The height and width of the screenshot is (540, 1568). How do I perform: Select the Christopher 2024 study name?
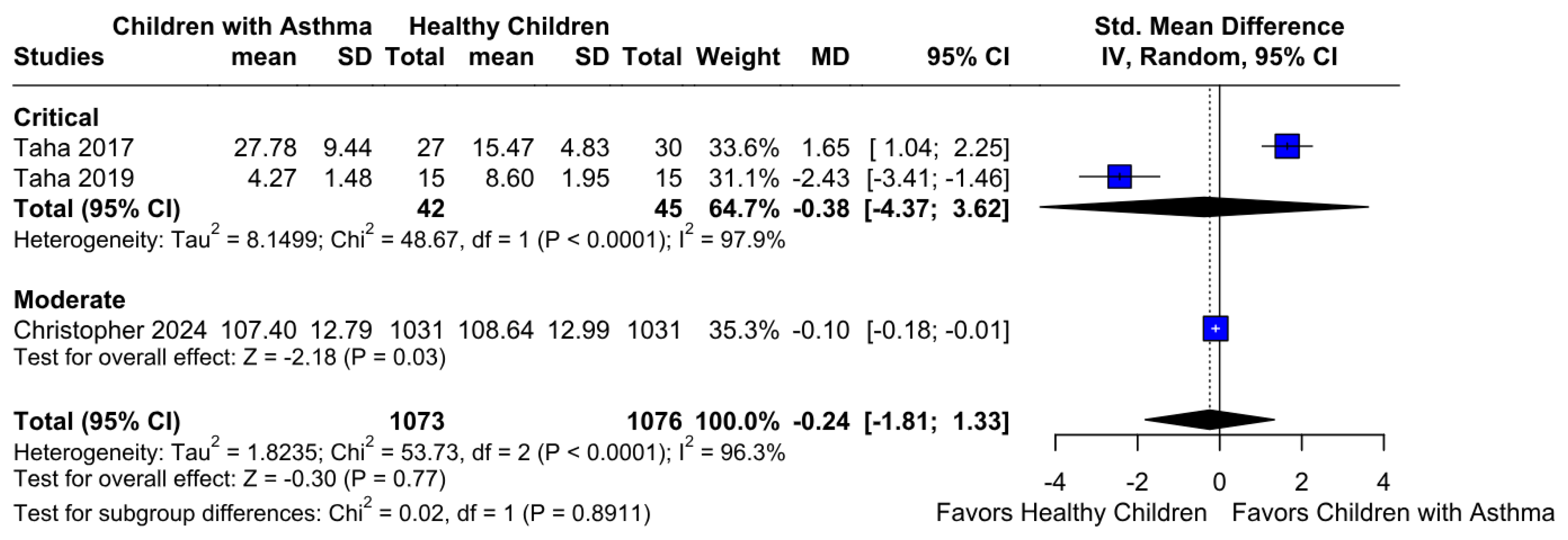coord(110,330)
